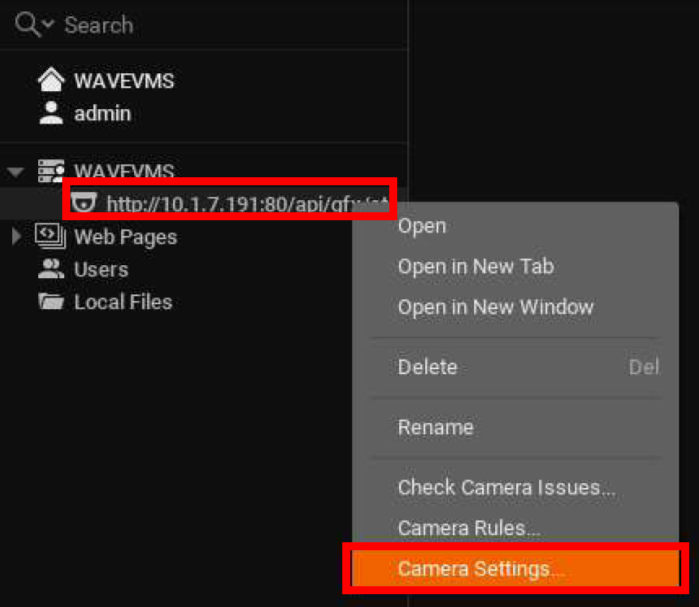The width and height of the screenshot is (699, 607).
Task: Click the camera icon beside the URL
Action: coord(85,203)
